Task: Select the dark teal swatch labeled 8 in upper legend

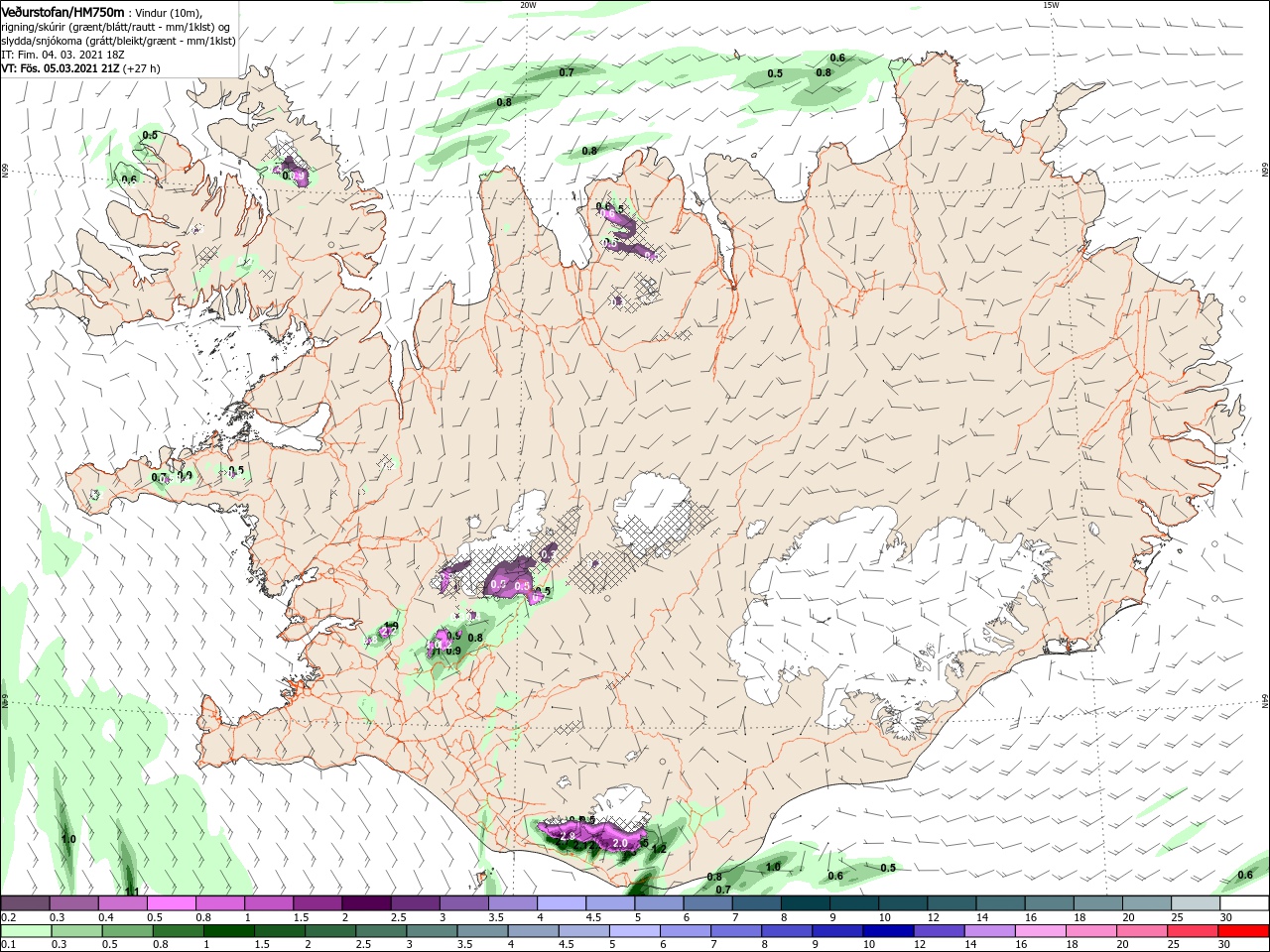Action: [x=805, y=903]
